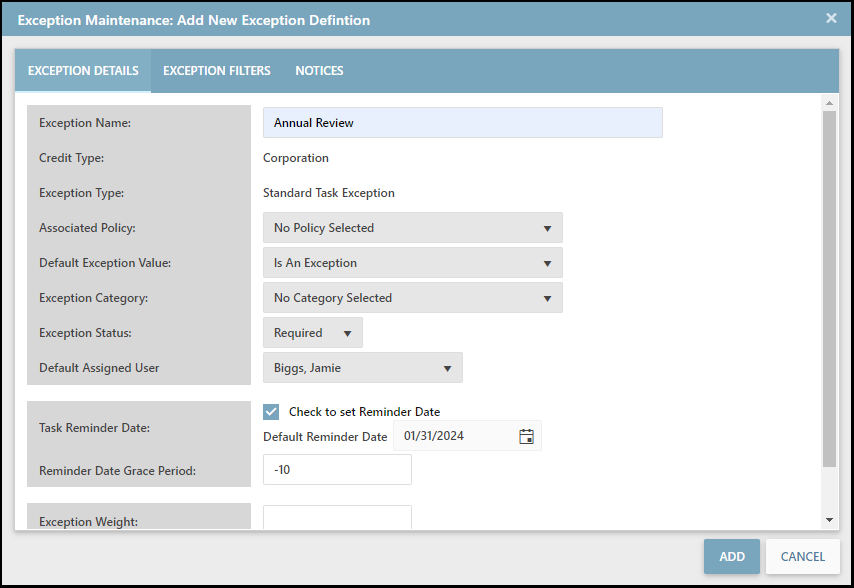Click the scrollbar down arrow
The image size is (854, 588).
pos(828,520)
